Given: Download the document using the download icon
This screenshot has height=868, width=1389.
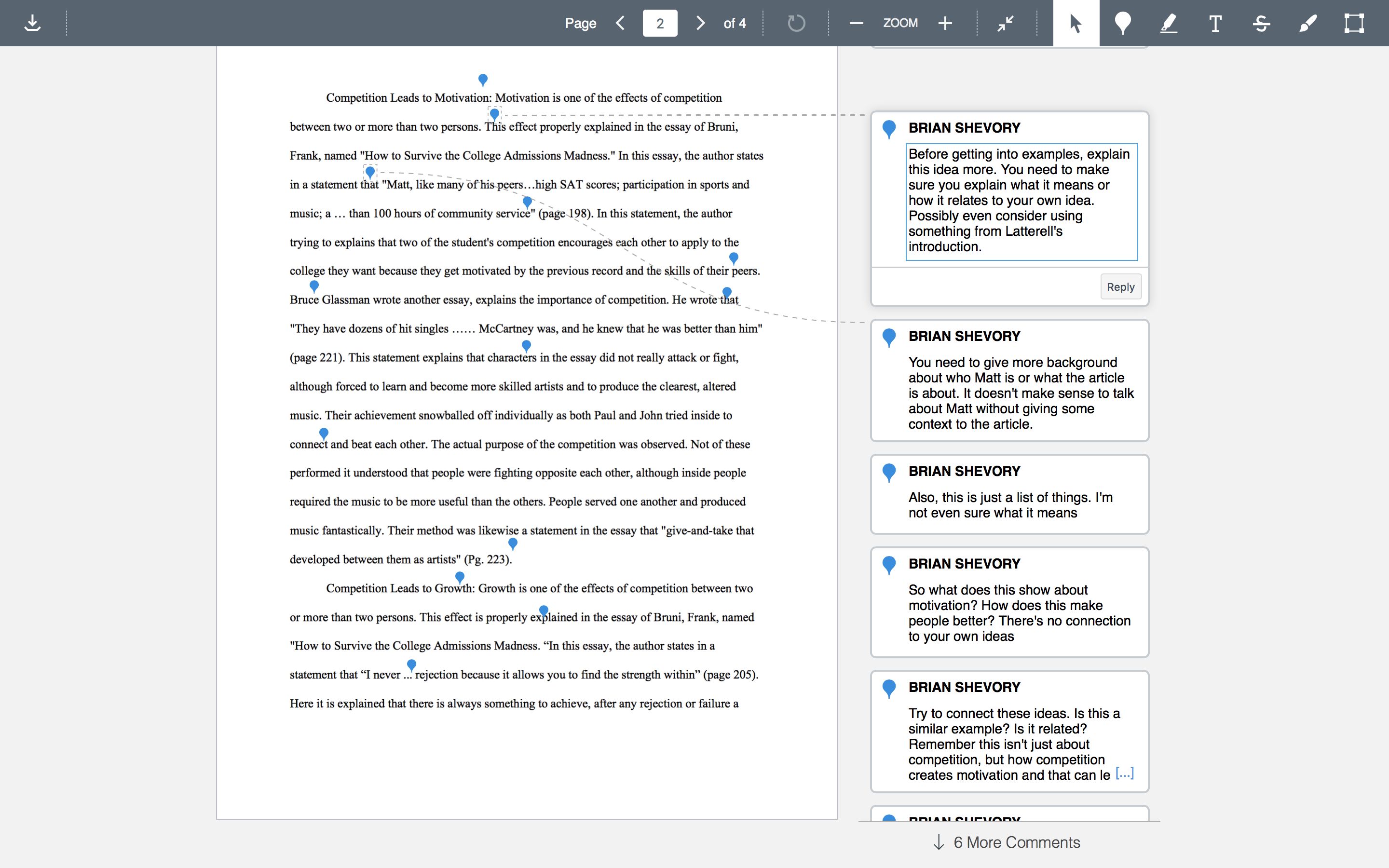Looking at the screenshot, I should coord(33,23).
